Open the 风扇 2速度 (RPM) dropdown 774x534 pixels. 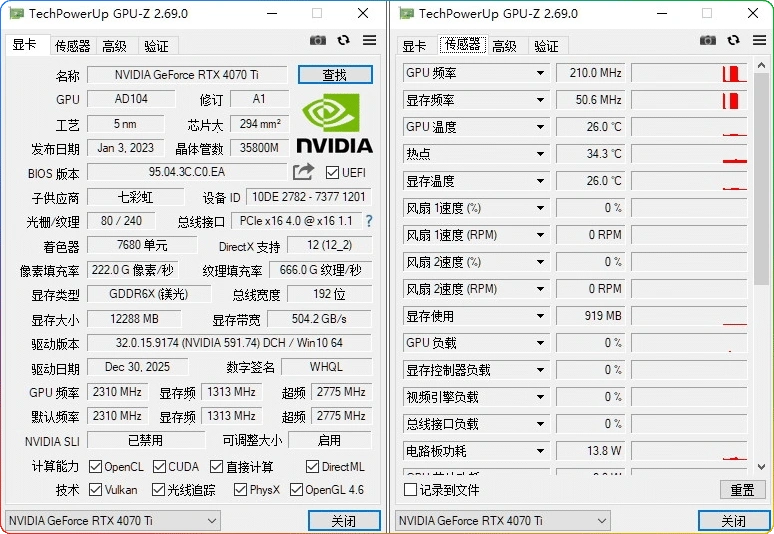pyautogui.click(x=541, y=289)
